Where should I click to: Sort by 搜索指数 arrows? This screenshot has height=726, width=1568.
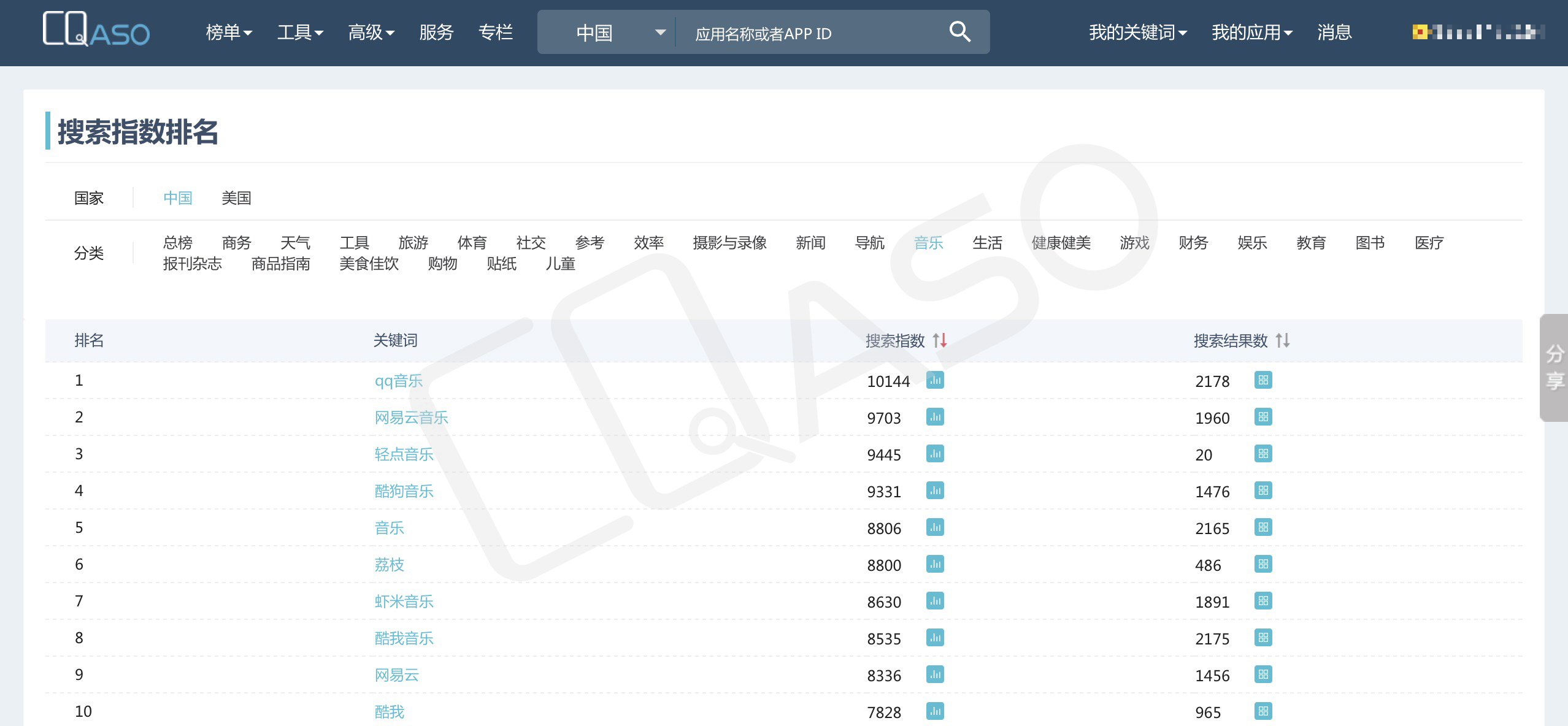click(940, 340)
